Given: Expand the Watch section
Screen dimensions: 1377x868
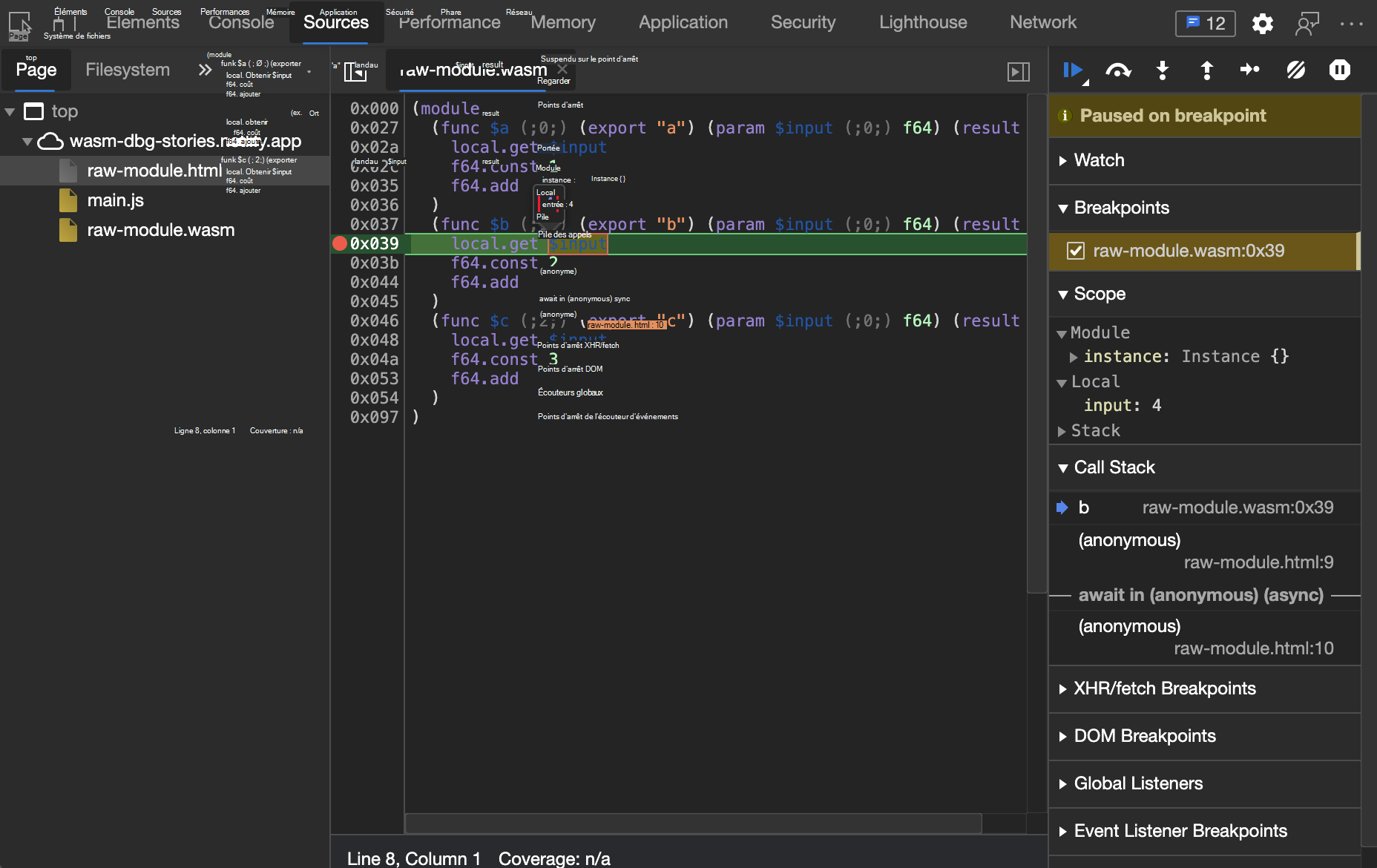Looking at the screenshot, I should pos(1098,160).
